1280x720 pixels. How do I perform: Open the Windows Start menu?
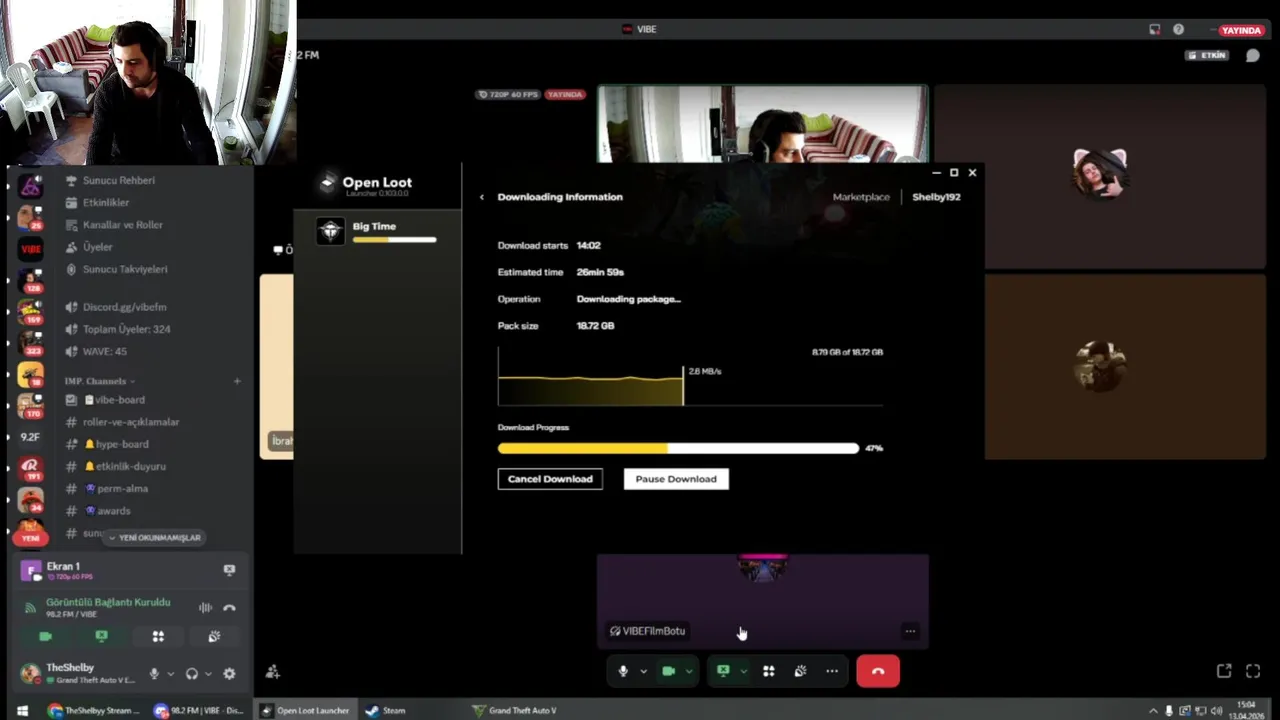(x=22, y=711)
